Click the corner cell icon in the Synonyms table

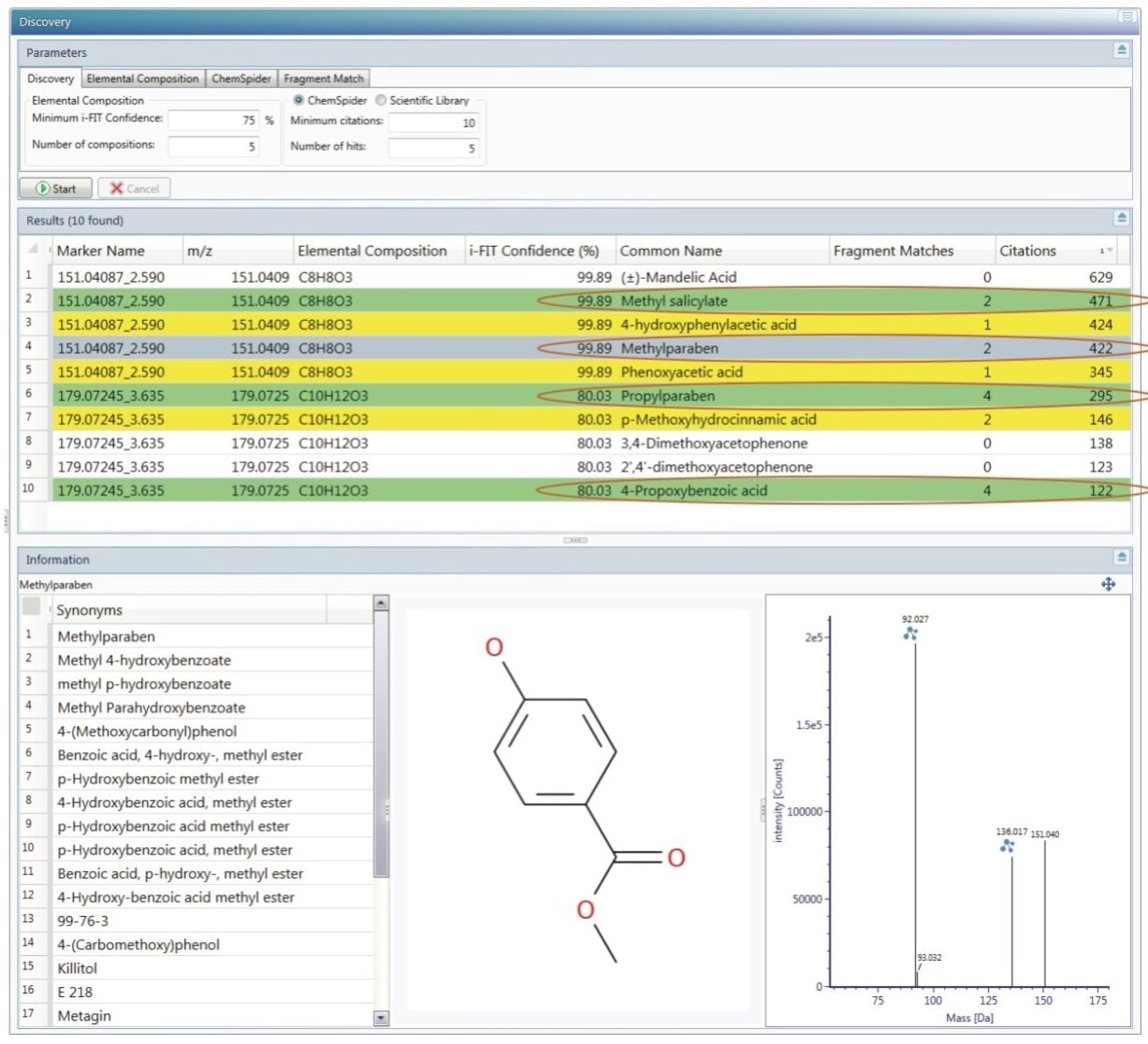[x=32, y=608]
